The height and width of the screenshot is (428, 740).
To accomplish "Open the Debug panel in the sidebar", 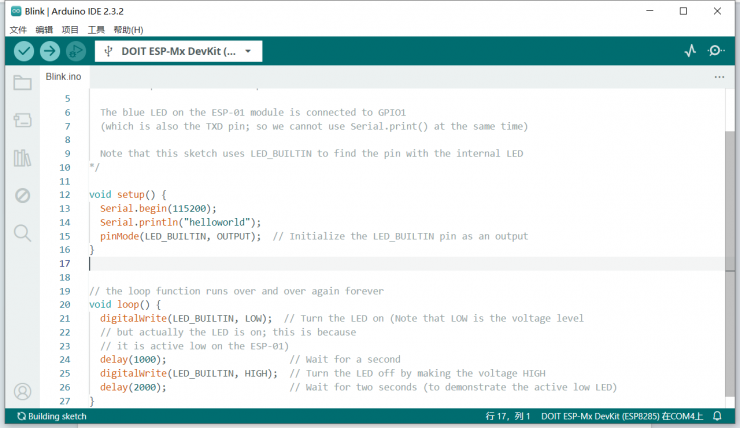I will [x=22, y=195].
